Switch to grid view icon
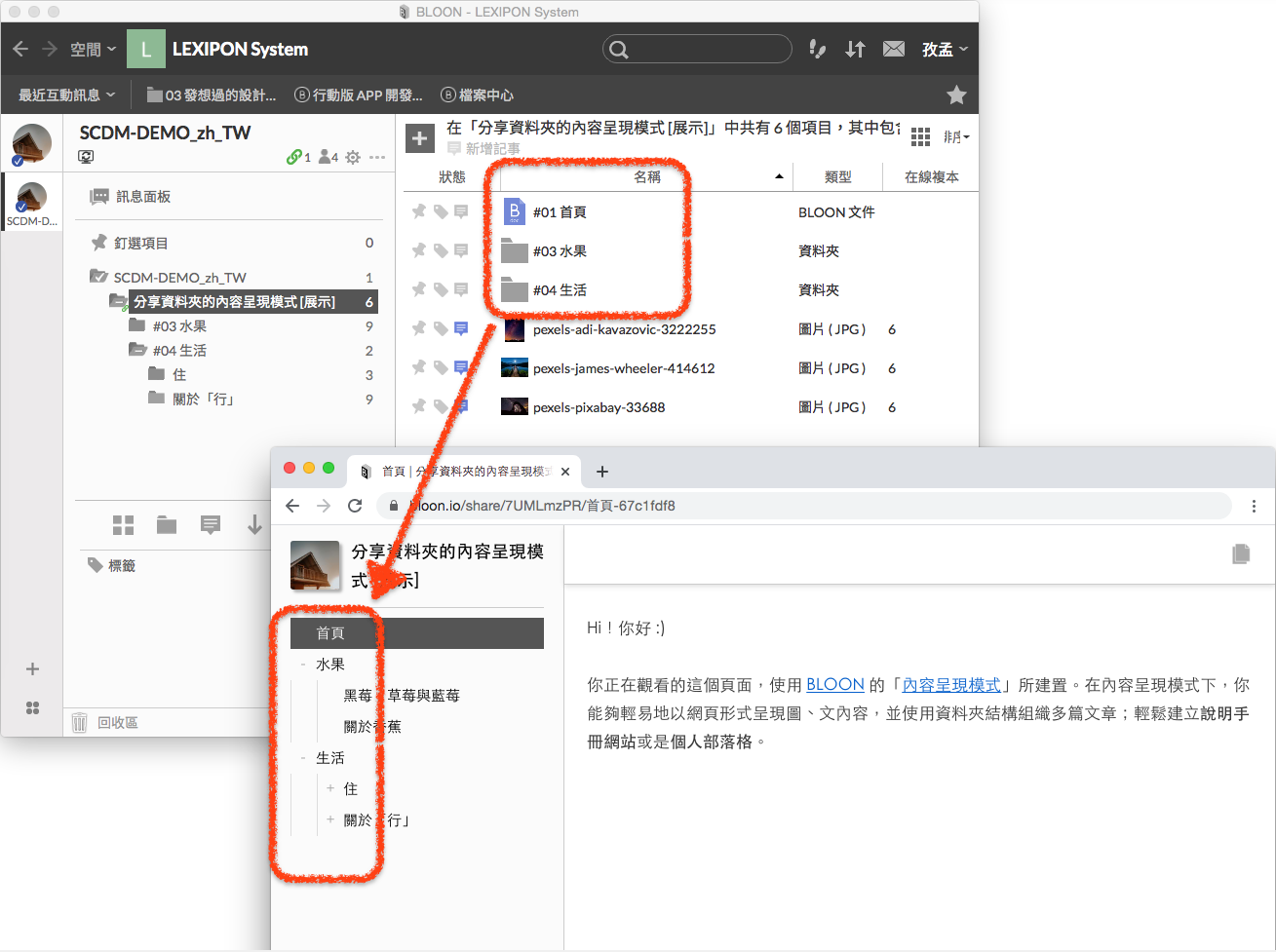This screenshot has width=1276, height=952. [x=920, y=137]
